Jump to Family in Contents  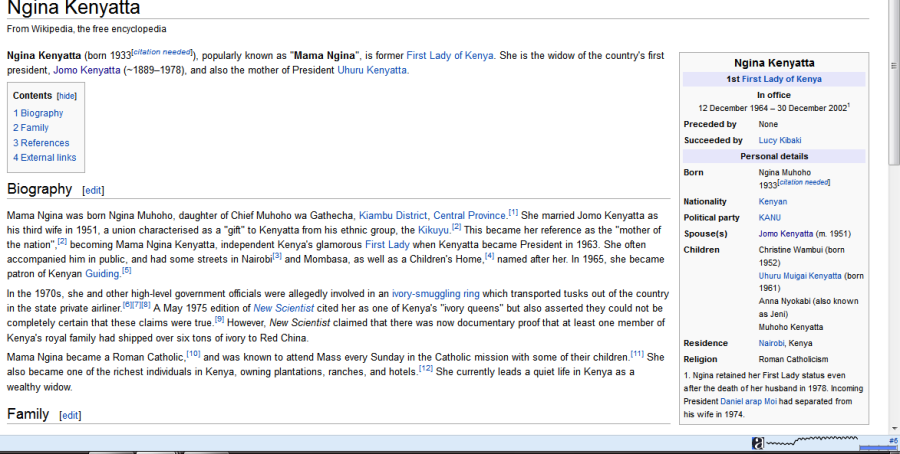point(31,128)
